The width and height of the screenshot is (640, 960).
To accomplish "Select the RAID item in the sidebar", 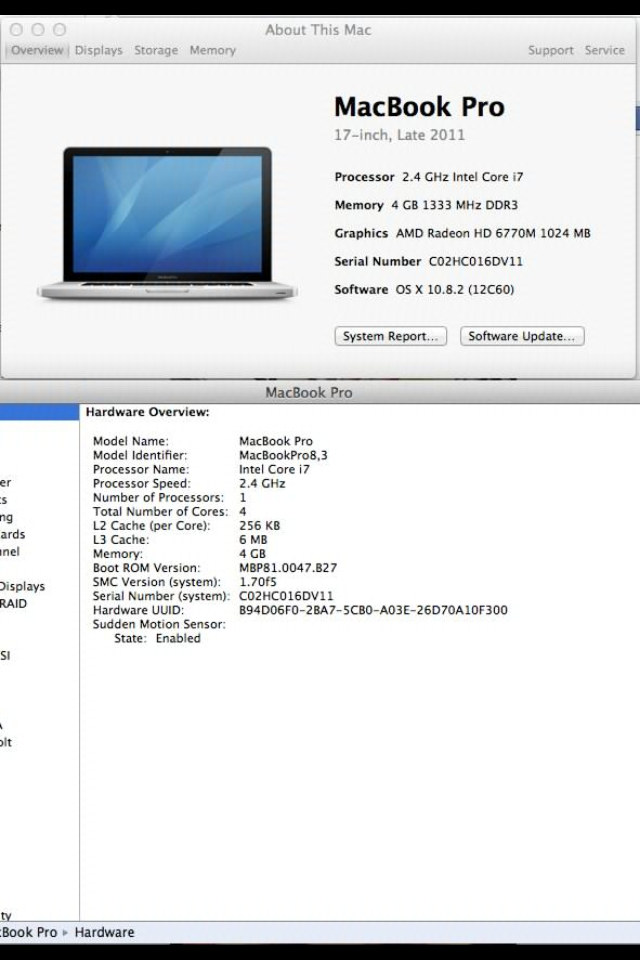I will (14, 604).
